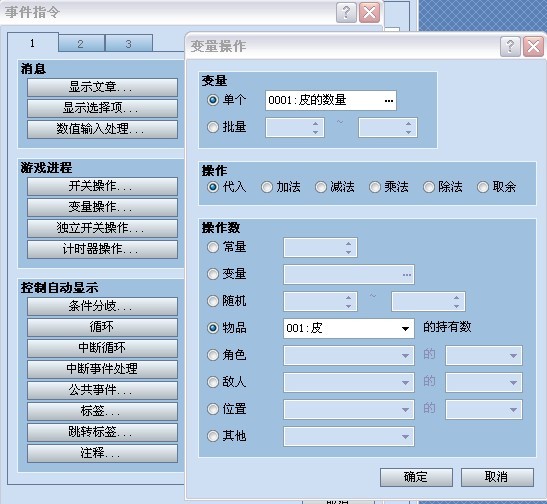
Task: Choose 除法 operation
Action: [x=429, y=187]
